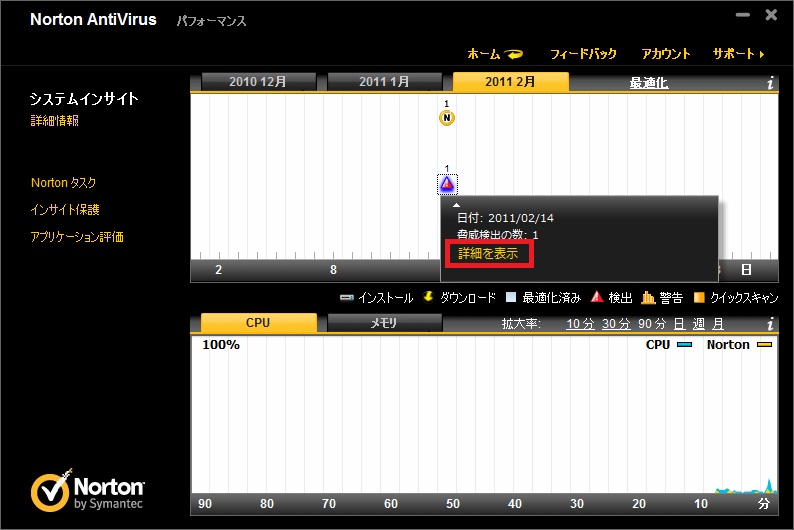The height and width of the screenshot is (530, 794).
Task: Select the CPU tab
Action: [258, 322]
